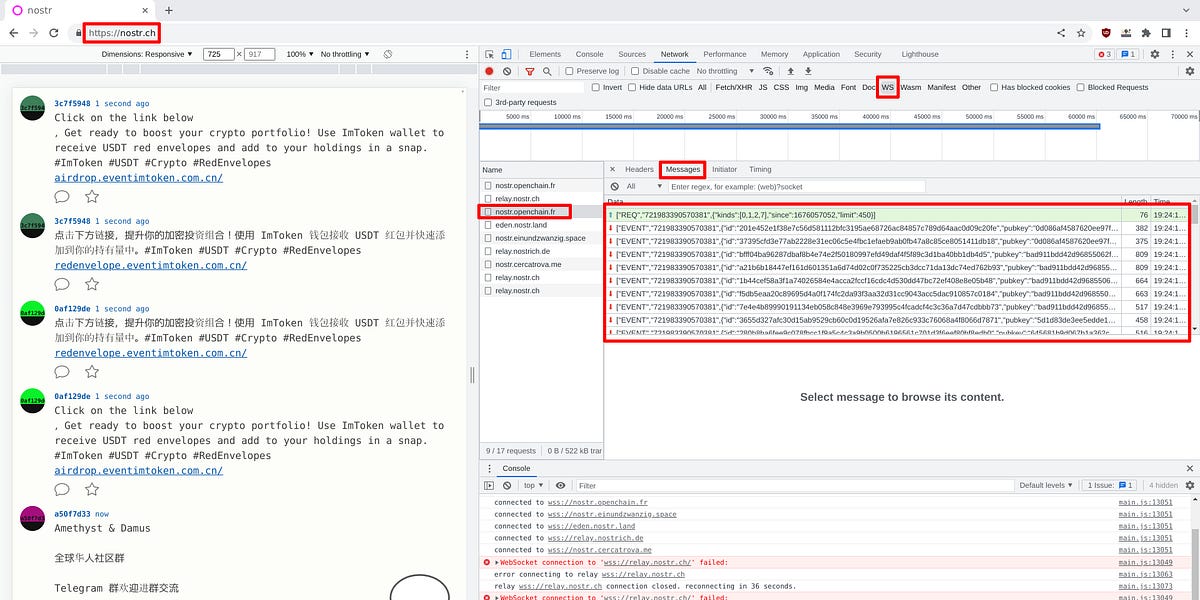Switch to the Lighthouse tab

(919, 54)
